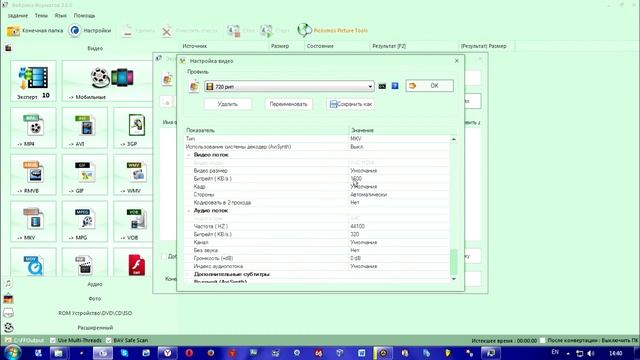Open the 720 рип profile dropdown
640x360 pixels.
pyautogui.click(x=289, y=87)
